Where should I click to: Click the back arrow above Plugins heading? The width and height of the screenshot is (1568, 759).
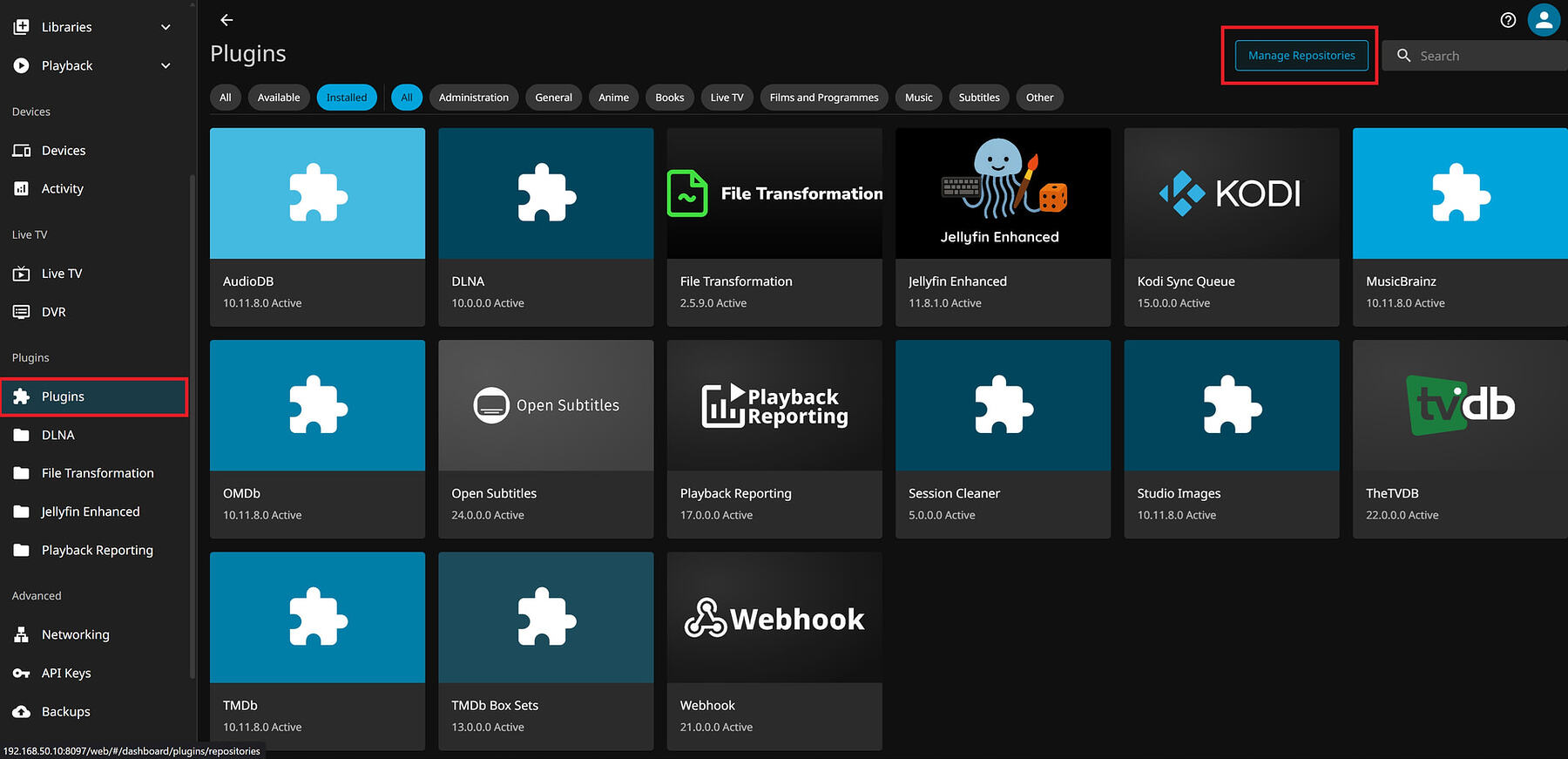226,20
